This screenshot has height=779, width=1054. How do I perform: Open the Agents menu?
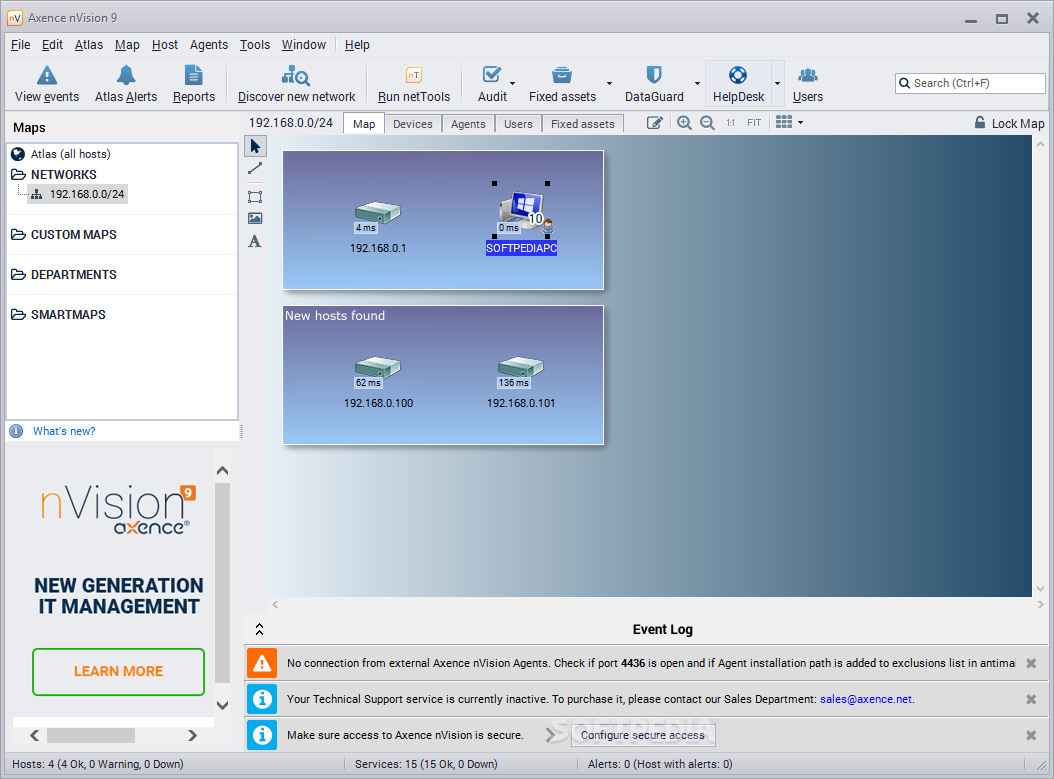209,45
